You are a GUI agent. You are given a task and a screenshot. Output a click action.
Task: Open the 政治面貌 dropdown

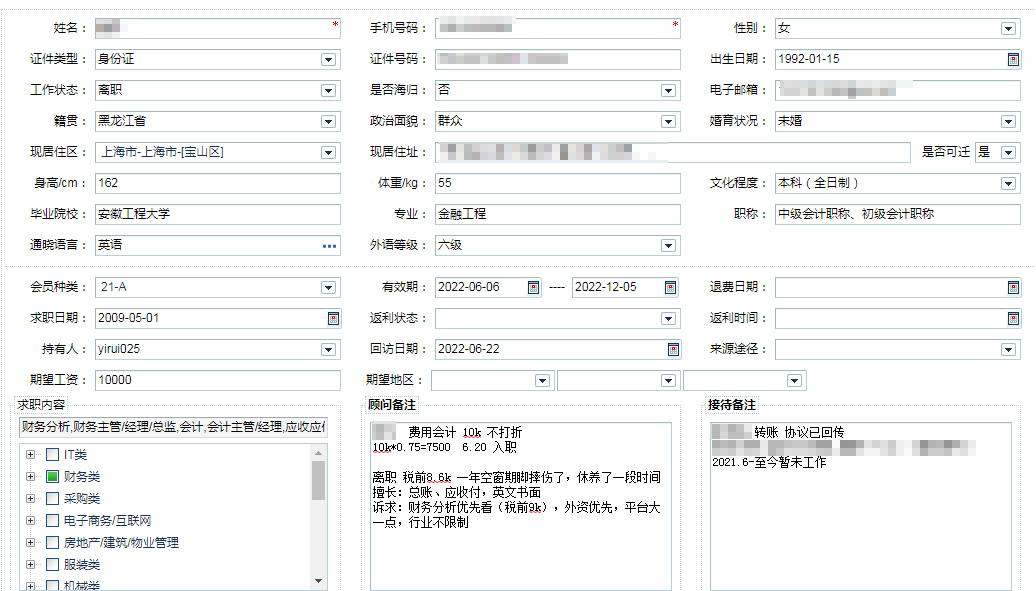669,122
